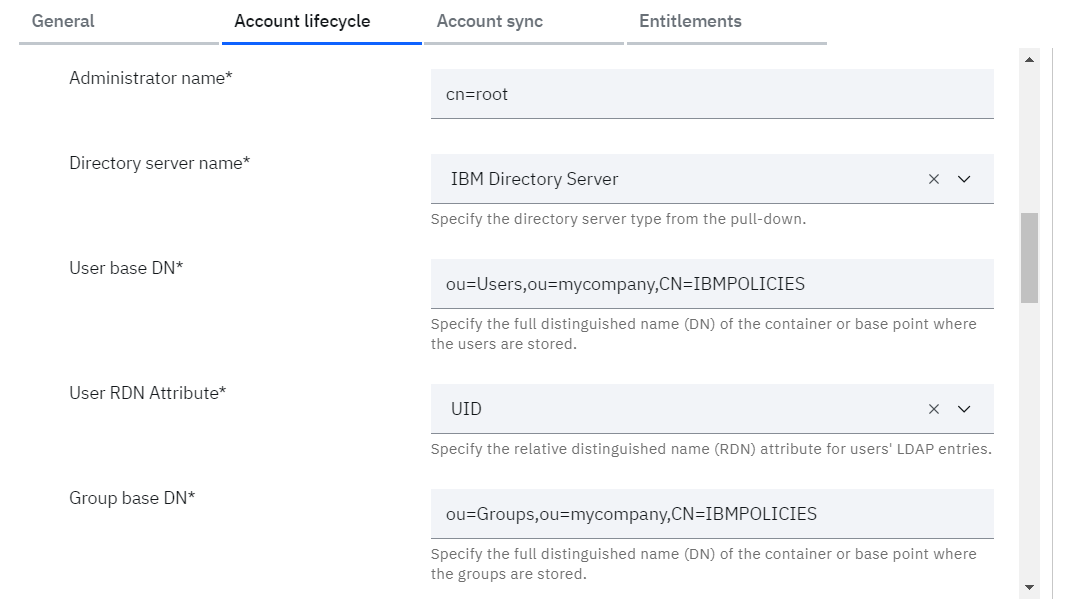Image resolution: width=1067 pixels, height=605 pixels.
Task: Click into the User base DN field
Action: (712, 284)
